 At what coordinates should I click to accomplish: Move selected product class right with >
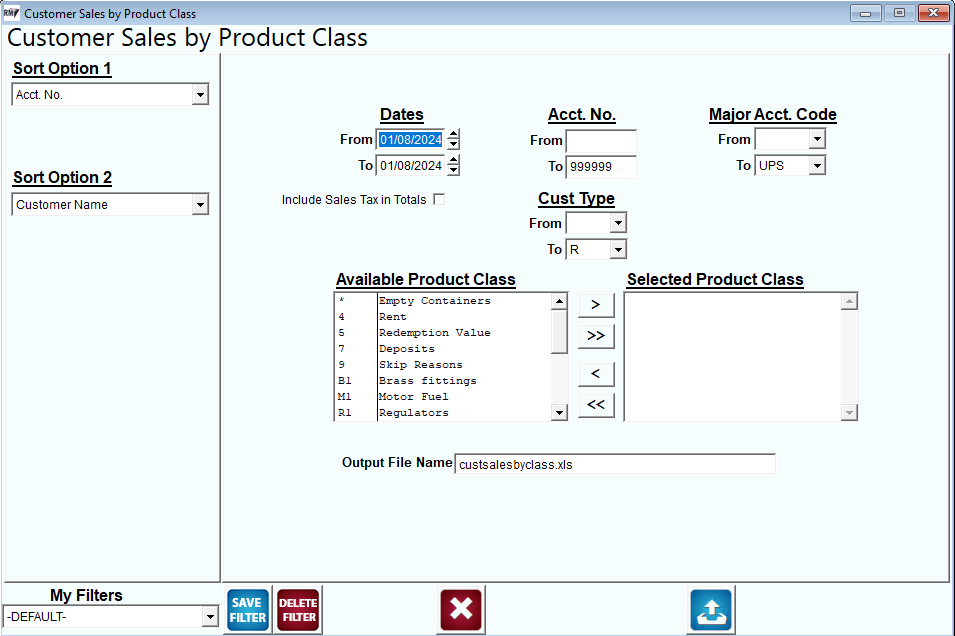point(596,305)
